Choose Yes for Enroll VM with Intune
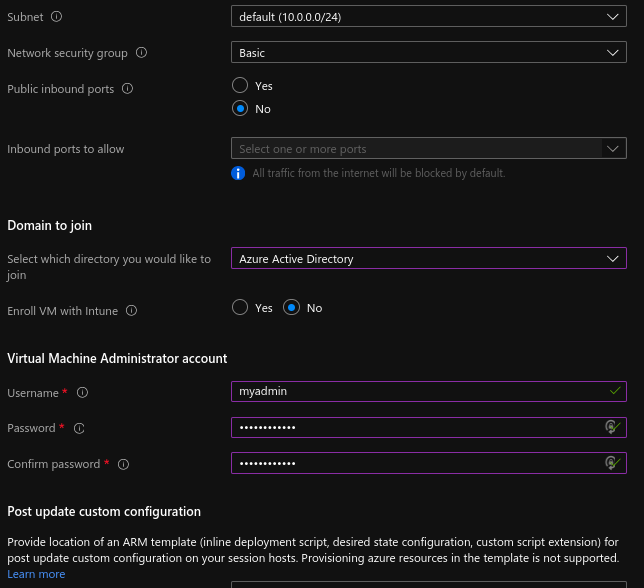 (240, 308)
